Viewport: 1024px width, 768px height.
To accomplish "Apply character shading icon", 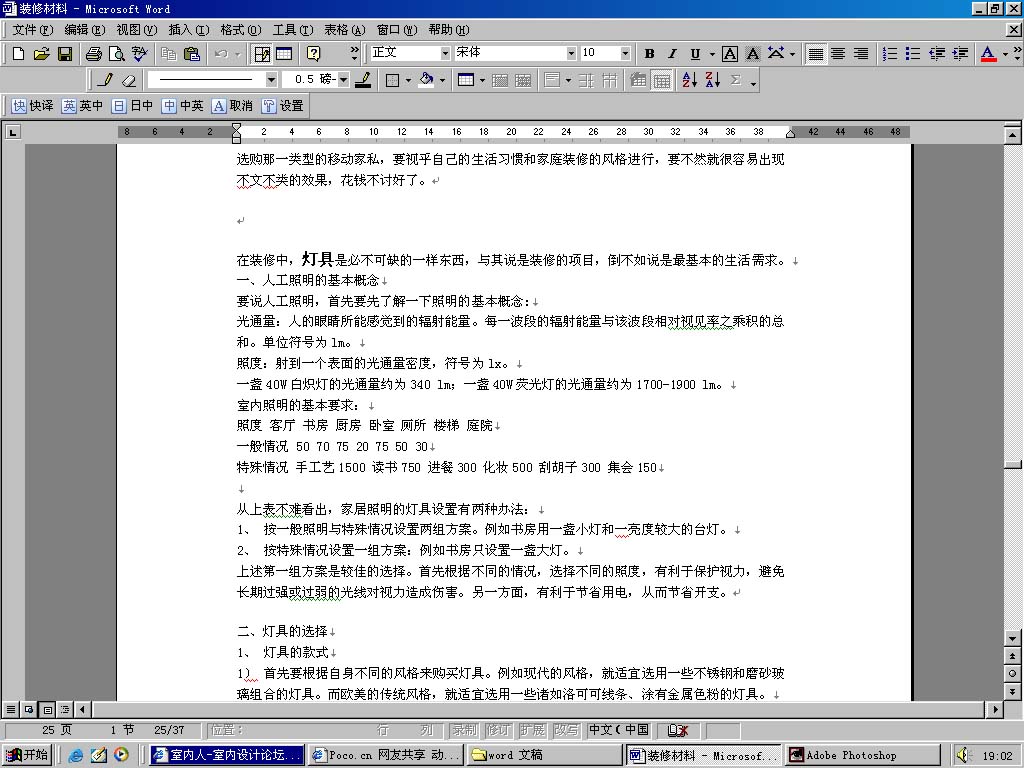I will click(x=753, y=54).
